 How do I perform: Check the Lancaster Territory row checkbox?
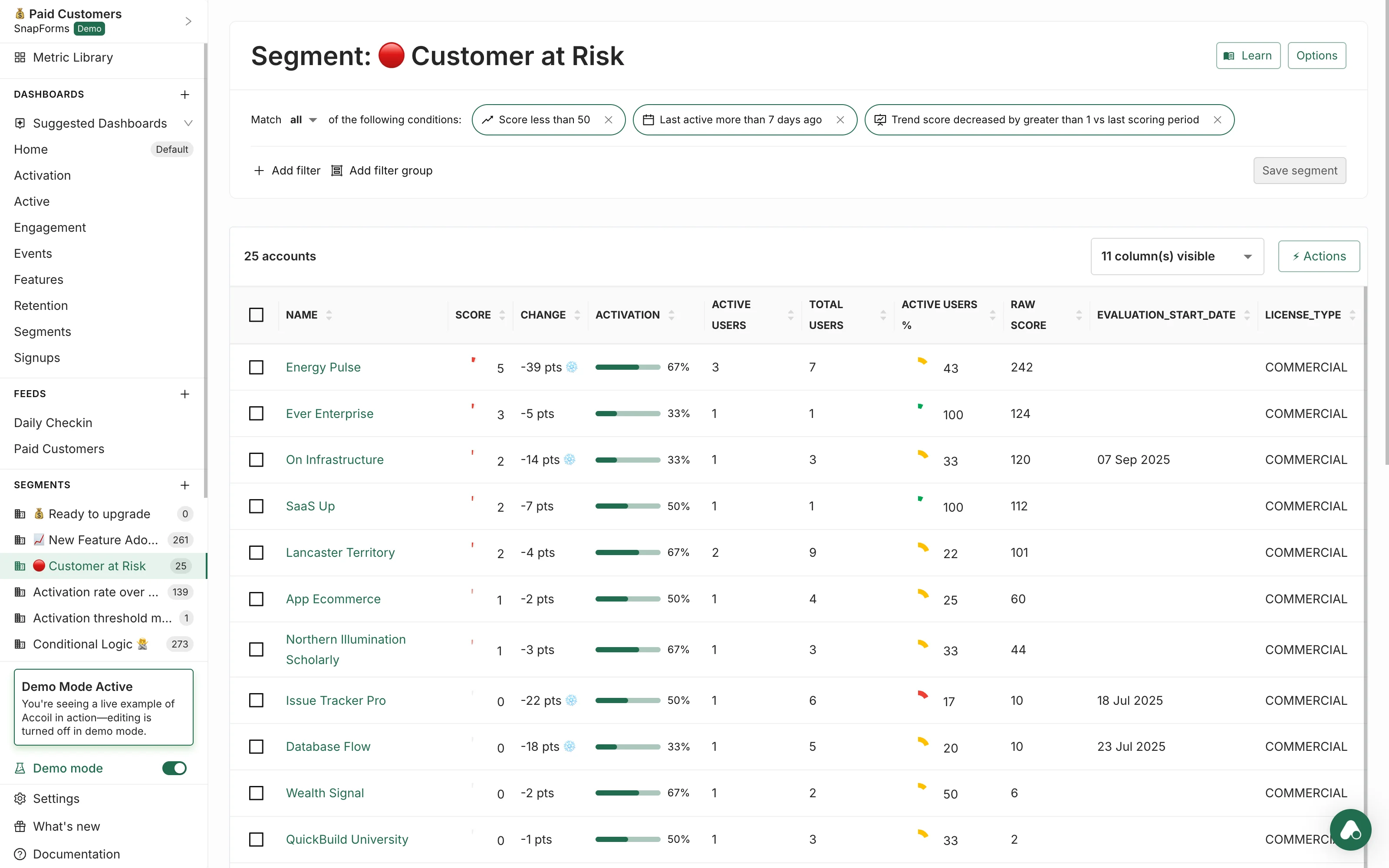coord(256,552)
